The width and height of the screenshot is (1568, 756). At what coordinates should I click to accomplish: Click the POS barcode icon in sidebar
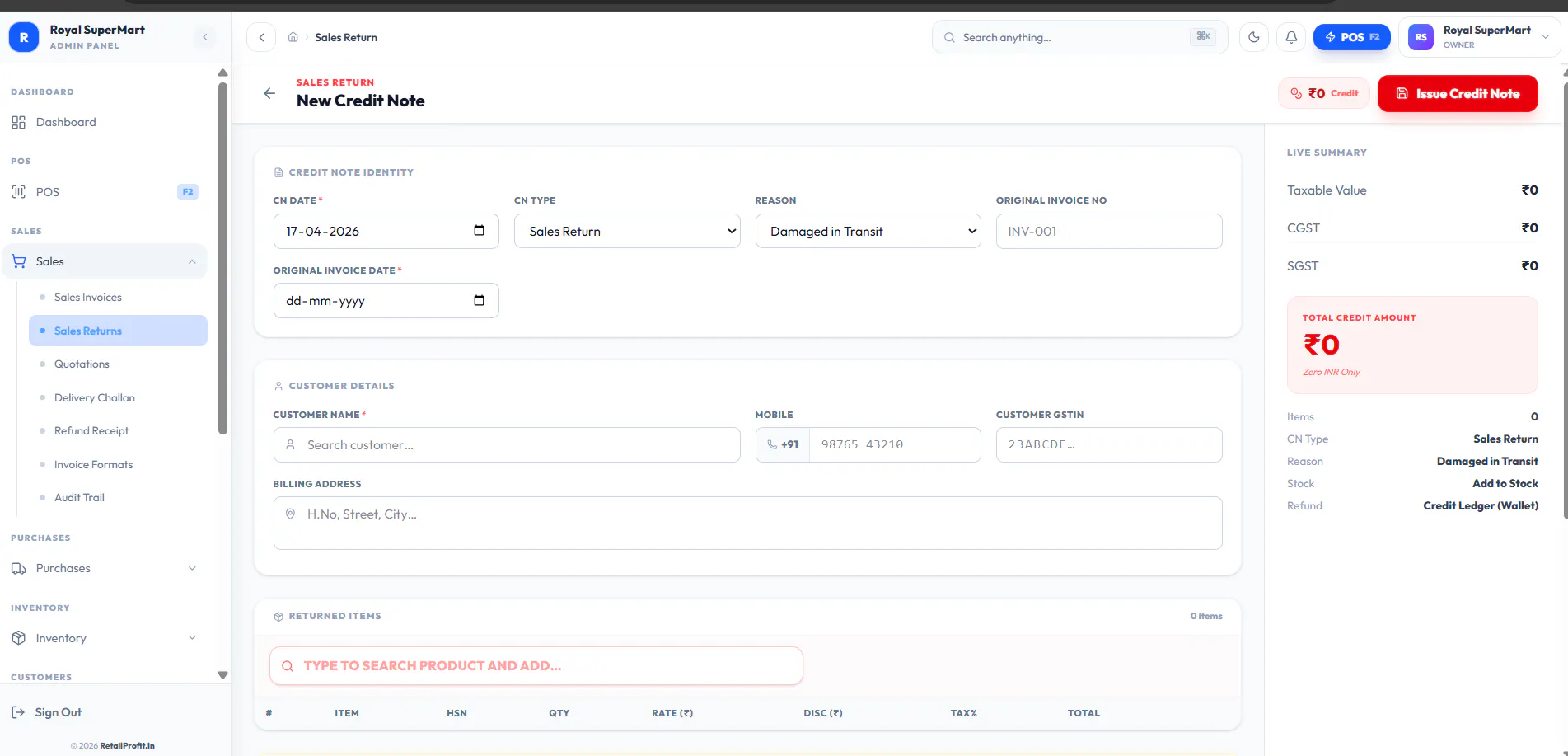tap(19, 192)
